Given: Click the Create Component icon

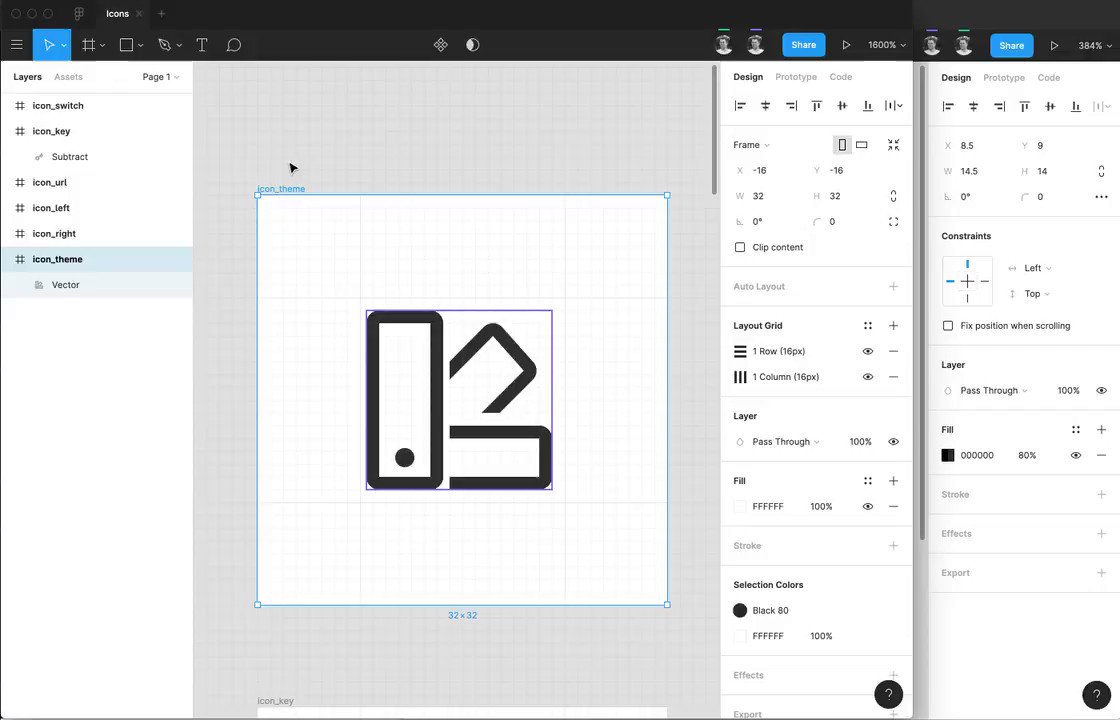Looking at the screenshot, I should pos(441,45).
